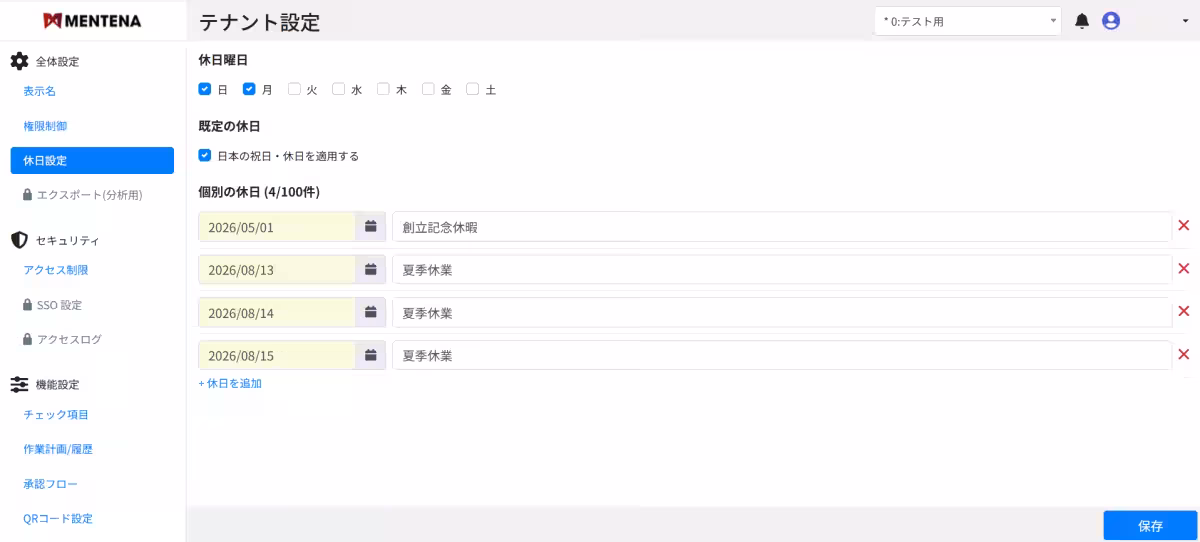1200x542 pixels.
Task: Click the + 休日を追加 link
Action: click(x=230, y=383)
